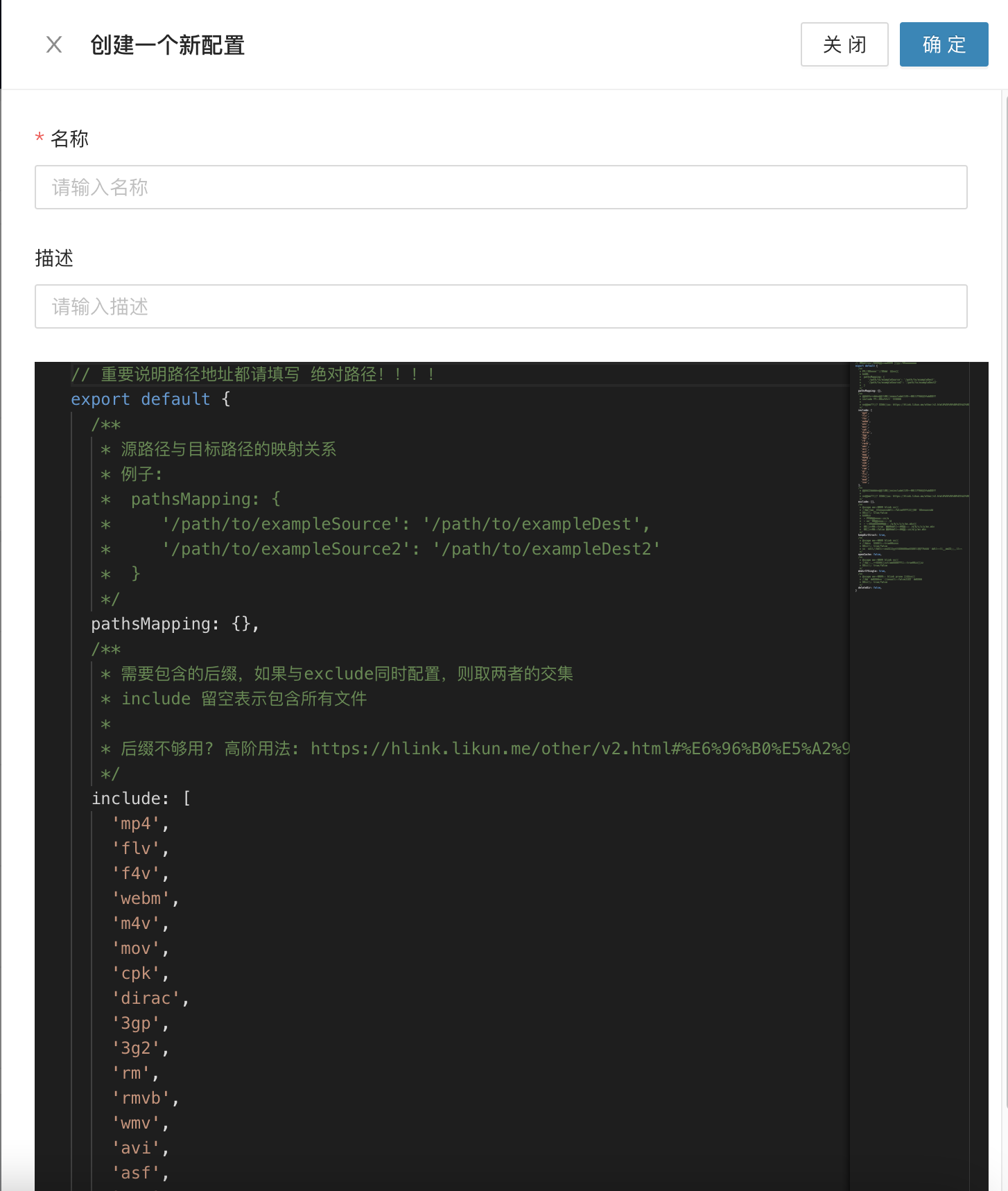The image size is (1008, 1191).
Task: Click the comment 需要包含的后缀 line
Action: [x=337, y=674]
